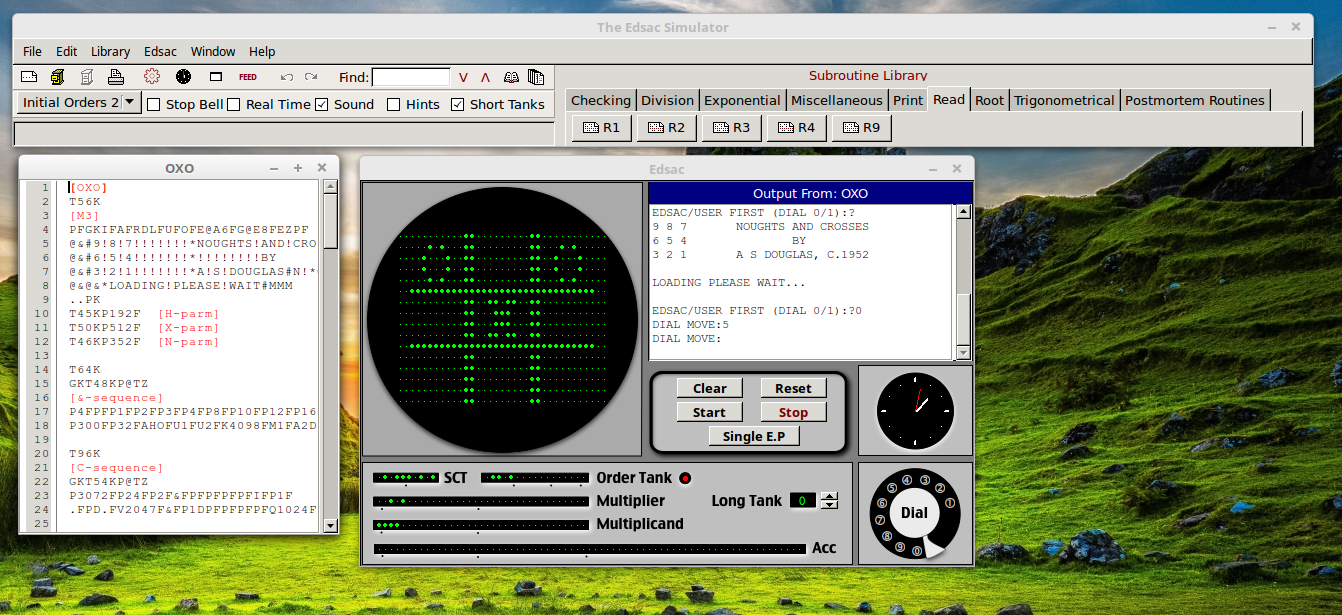This screenshot has width=1342, height=615.
Task: Open the Initial Orders 2 dropdown
Action: click(128, 103)
